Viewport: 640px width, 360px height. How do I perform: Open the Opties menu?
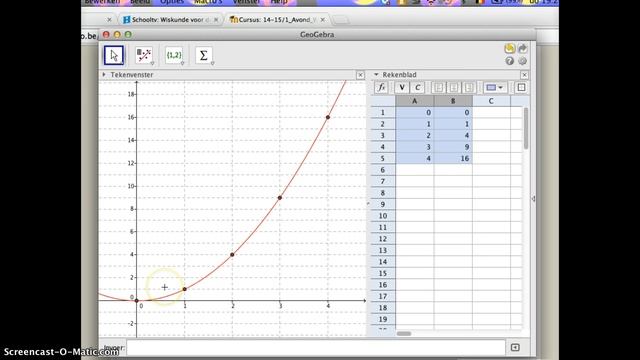pyautogui.click(x=172, y=2)
